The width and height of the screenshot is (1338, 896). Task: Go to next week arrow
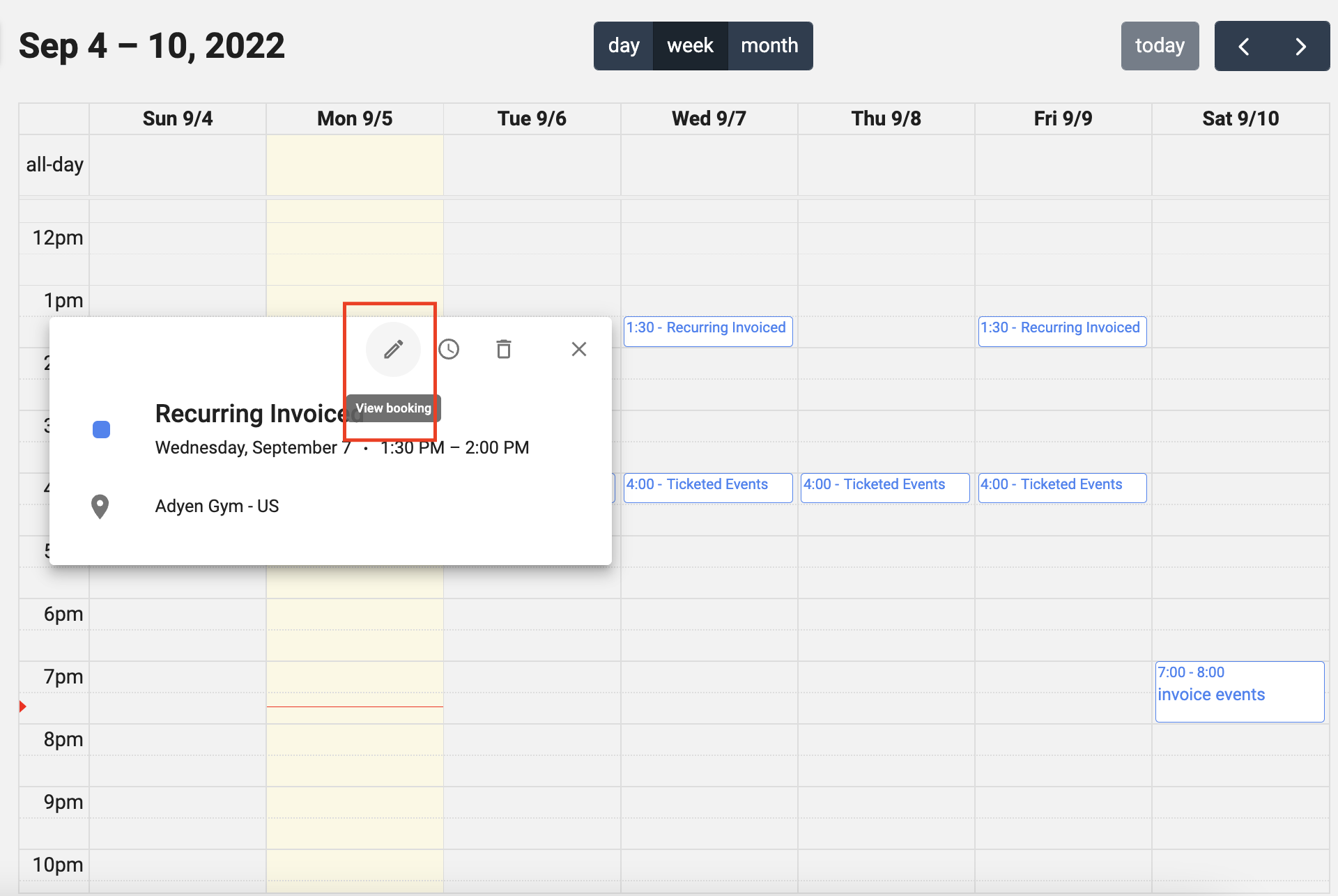(1300, 47)
